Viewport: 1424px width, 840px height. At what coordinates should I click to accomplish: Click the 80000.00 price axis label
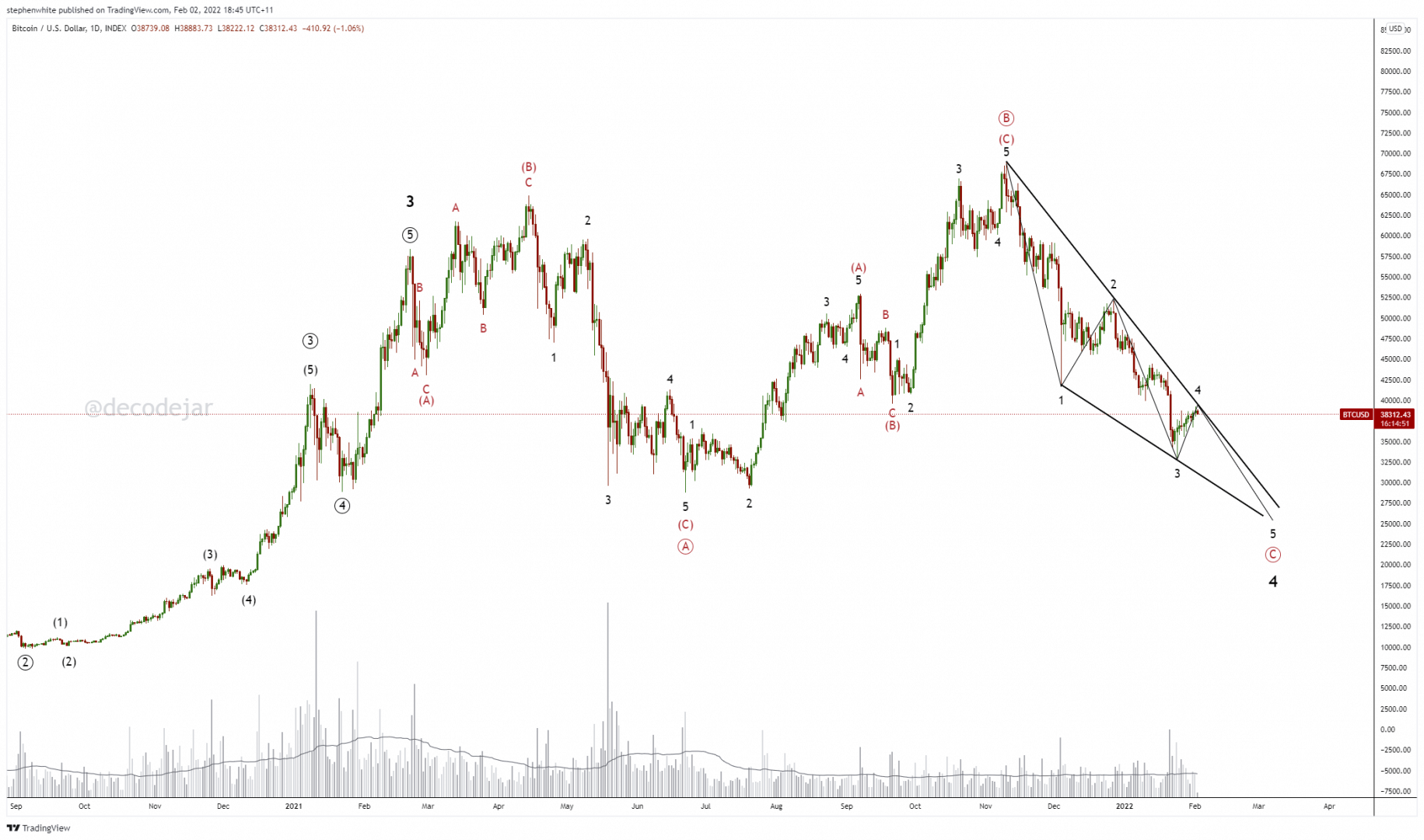pos(1395,72)
